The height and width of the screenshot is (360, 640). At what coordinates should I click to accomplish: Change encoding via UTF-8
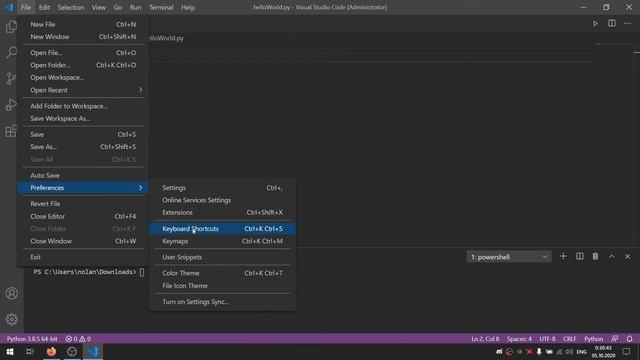coord(547,339)
